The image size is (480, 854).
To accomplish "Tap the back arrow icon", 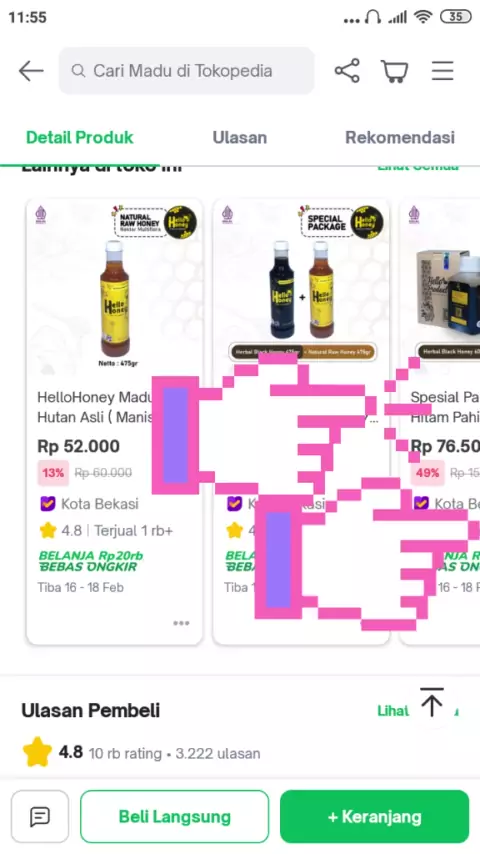I will (31, 71).
